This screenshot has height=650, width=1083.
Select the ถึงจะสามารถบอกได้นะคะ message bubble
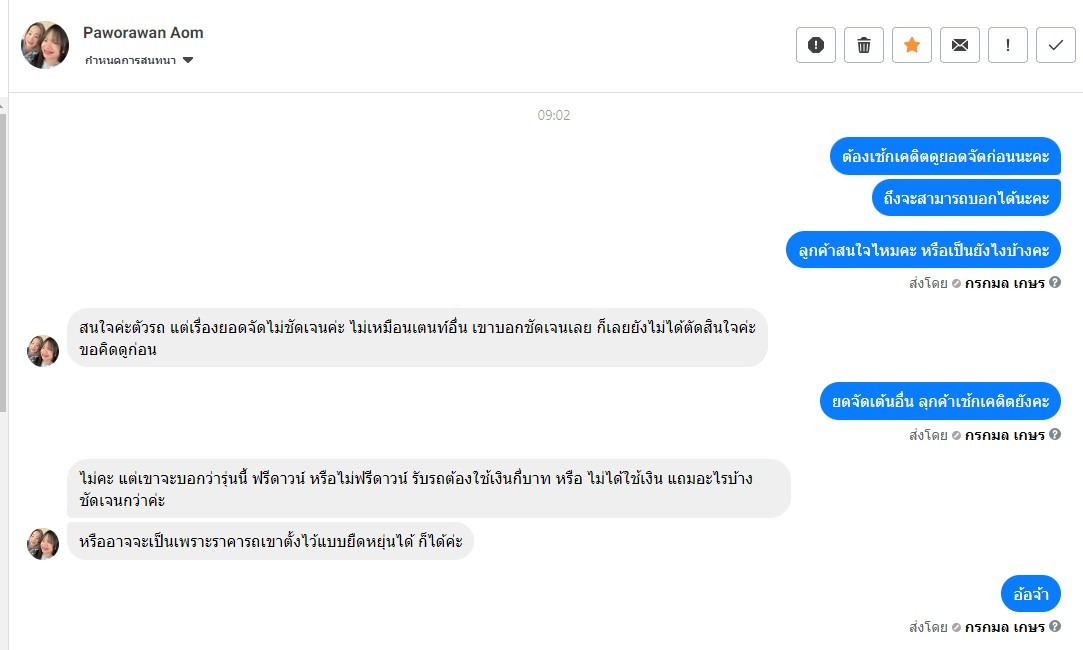966,198
